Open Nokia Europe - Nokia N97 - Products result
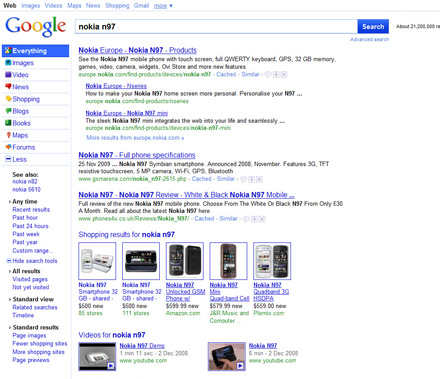This screenshot has height=379, width=440. coord(138,50)
